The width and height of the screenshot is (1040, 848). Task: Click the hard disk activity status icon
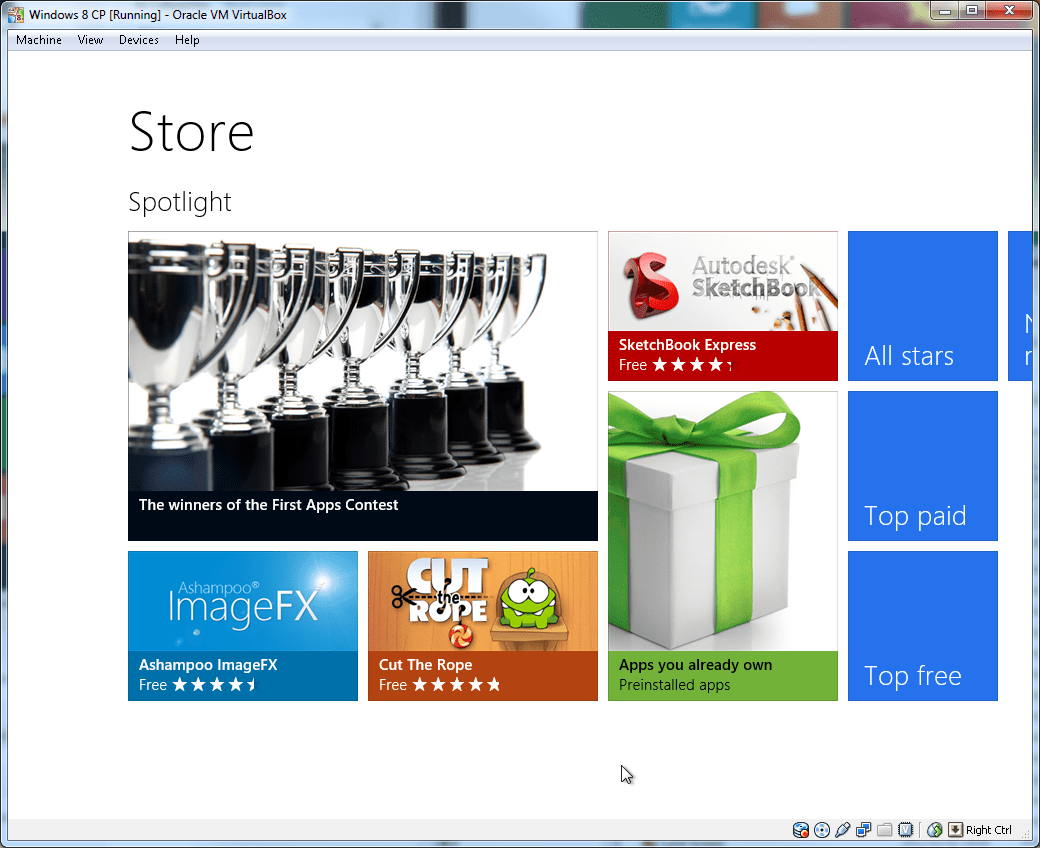click(801, 829)
